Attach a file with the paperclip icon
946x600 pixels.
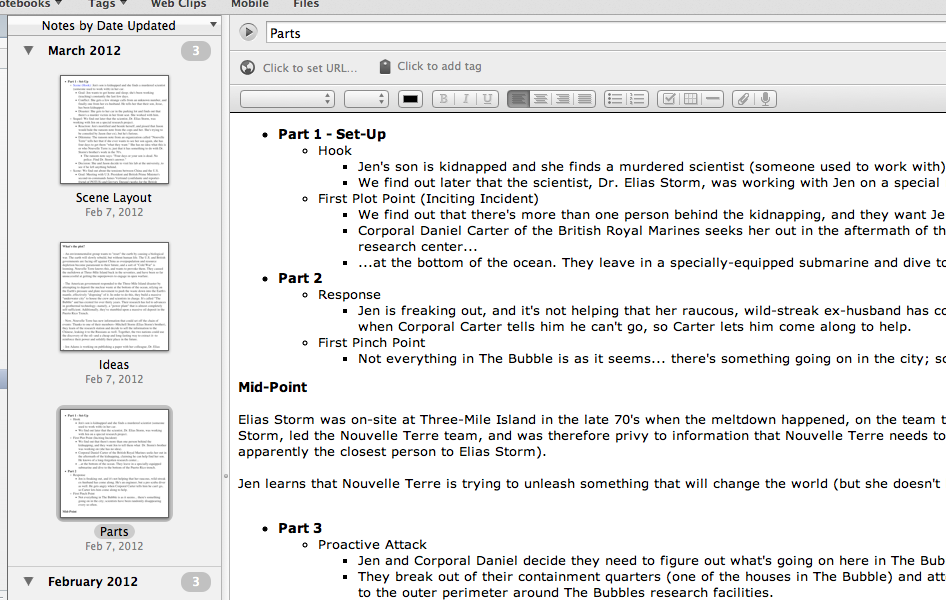tap(743, 99)
